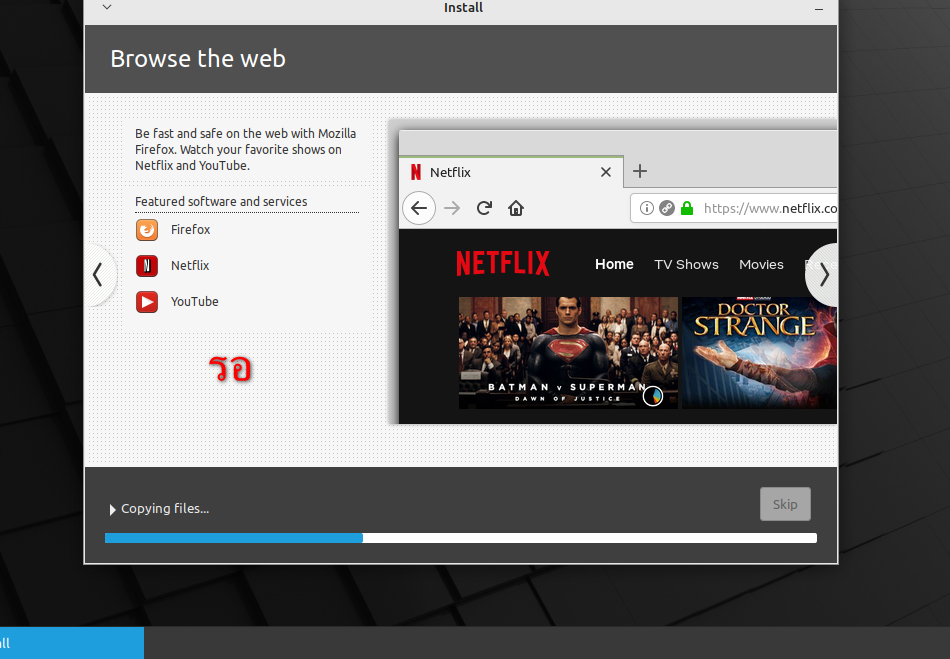Click the browser reload icon
Image resolution: width=950 pixels, height=659 pixels.
coord(484,208)
